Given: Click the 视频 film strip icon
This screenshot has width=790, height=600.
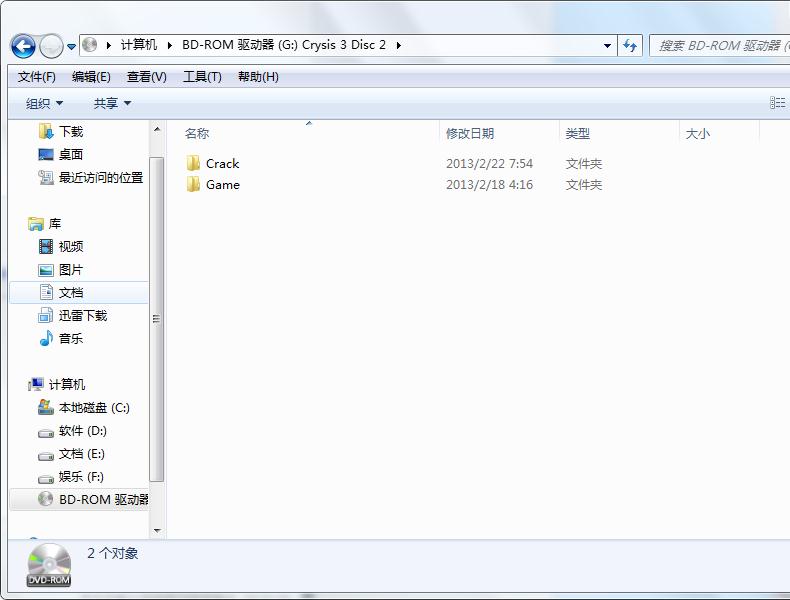Looking at the screenshot, I should point(46,246).
